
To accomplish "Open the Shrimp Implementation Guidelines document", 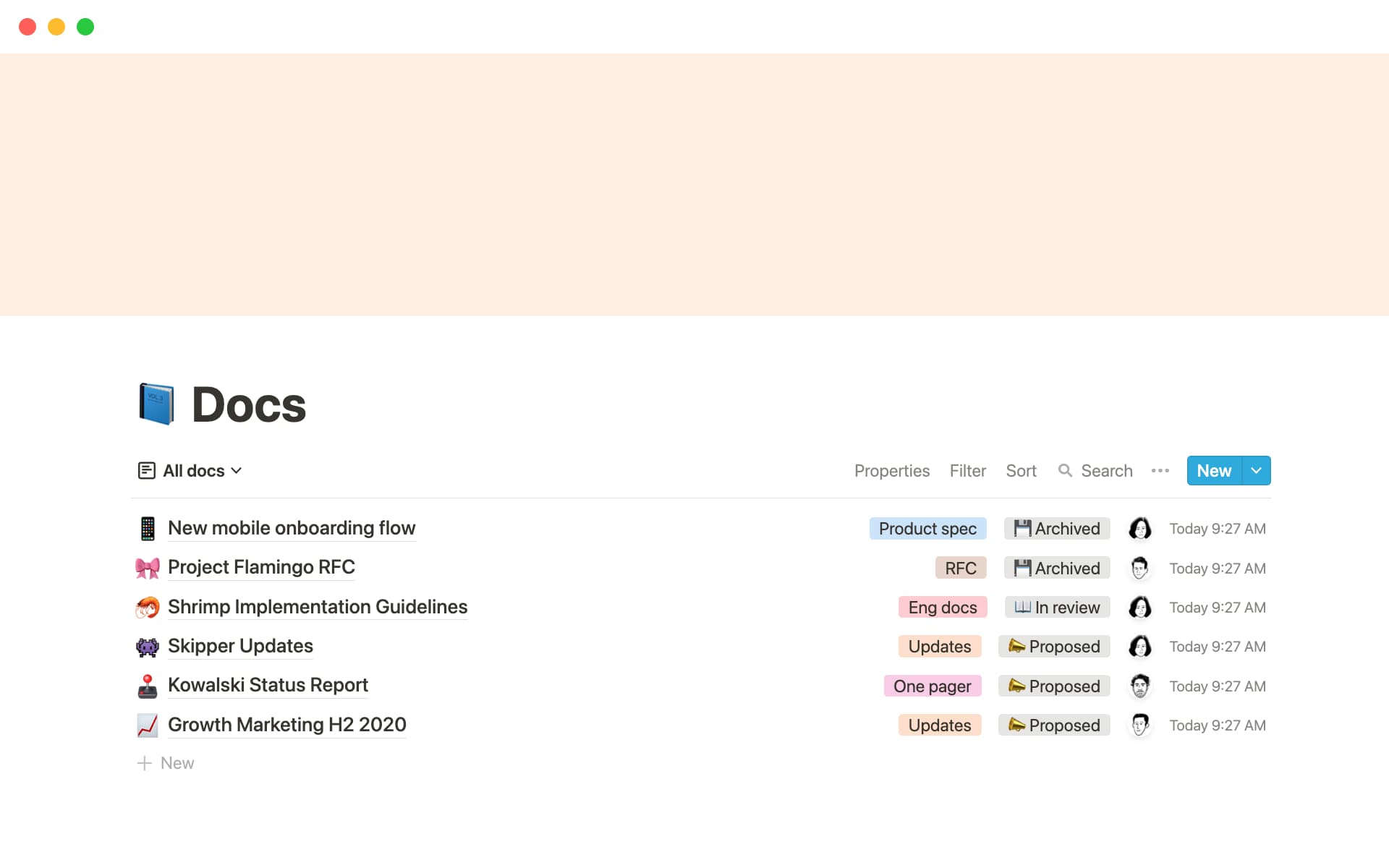I will pos(318,607).
